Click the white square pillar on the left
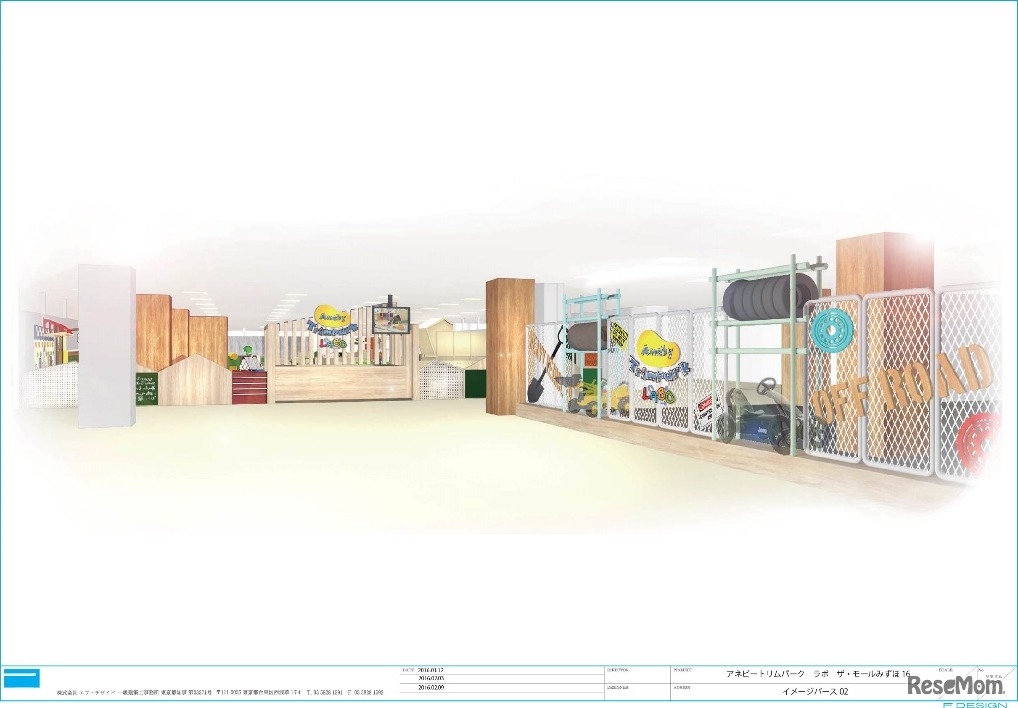The image size is (1018, 708). tap(106, 346)
